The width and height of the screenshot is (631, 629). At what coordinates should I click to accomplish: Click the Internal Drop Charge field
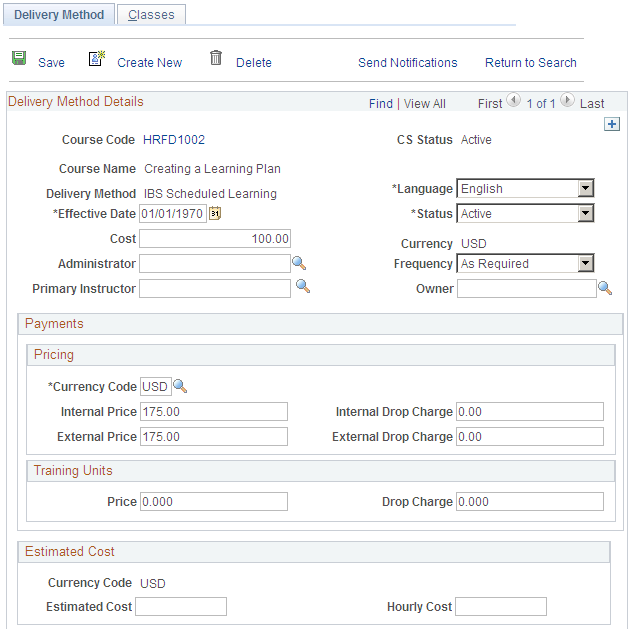coord(530,412)
